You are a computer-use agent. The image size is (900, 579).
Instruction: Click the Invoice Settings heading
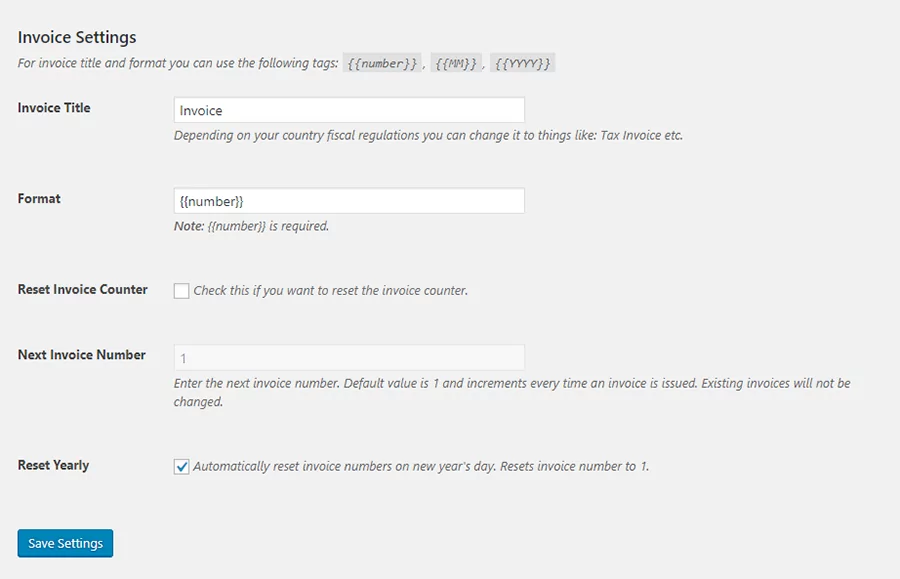pos(77,37)
